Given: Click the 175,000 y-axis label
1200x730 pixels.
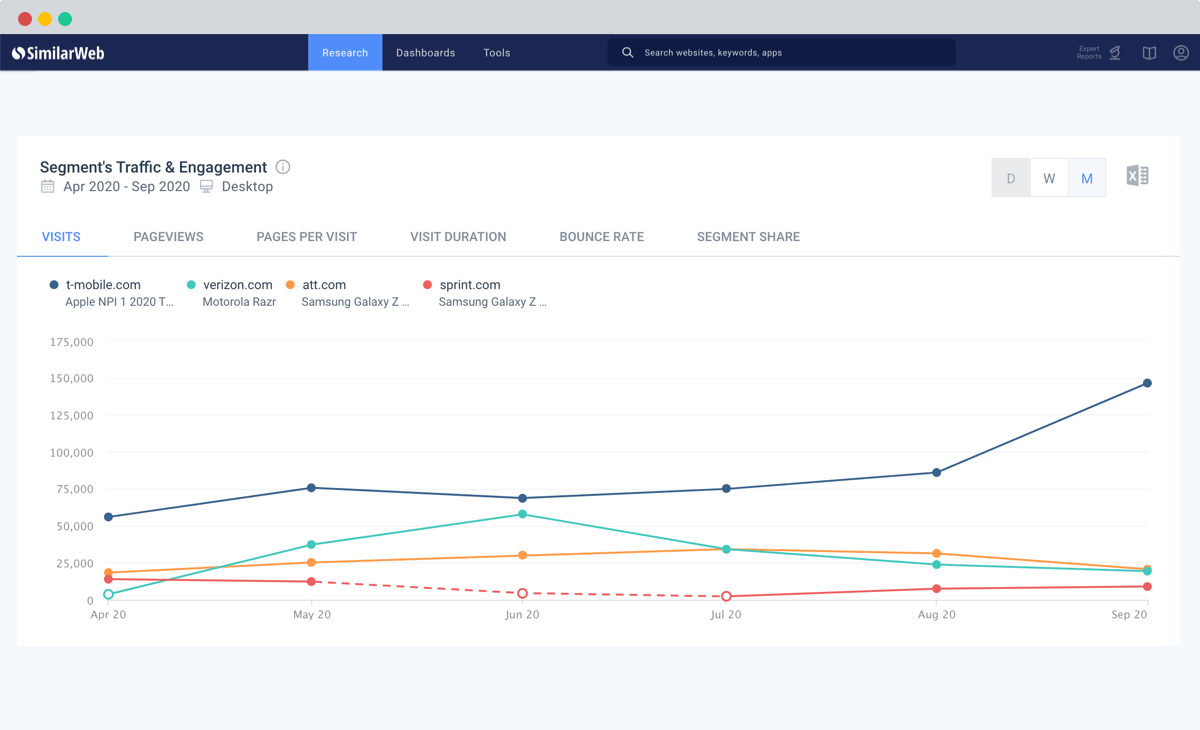Looking at the screenshot, I should [x=71, y=342].
